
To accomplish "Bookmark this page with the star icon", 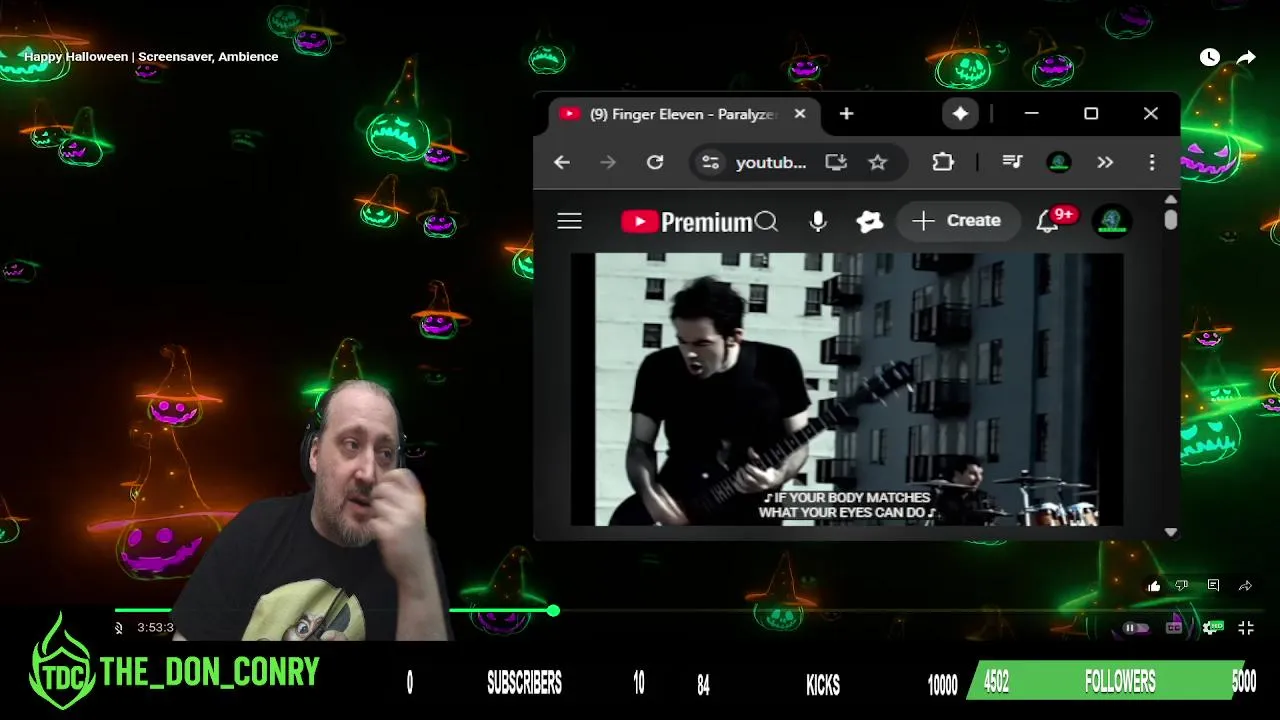I will pyautogui.click(x=877, y=162).
